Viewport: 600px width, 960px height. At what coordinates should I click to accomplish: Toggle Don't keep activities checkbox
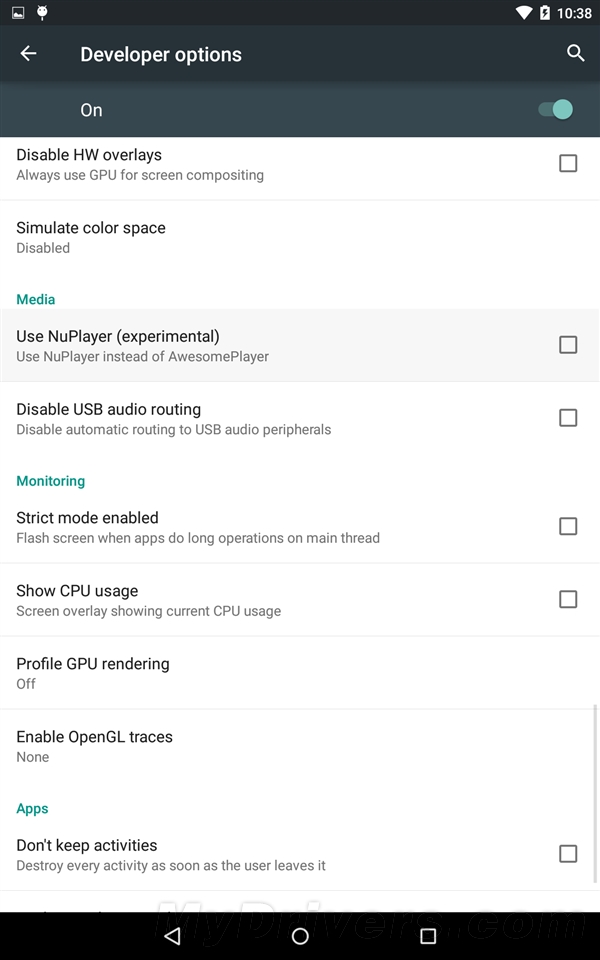point(568,853)
